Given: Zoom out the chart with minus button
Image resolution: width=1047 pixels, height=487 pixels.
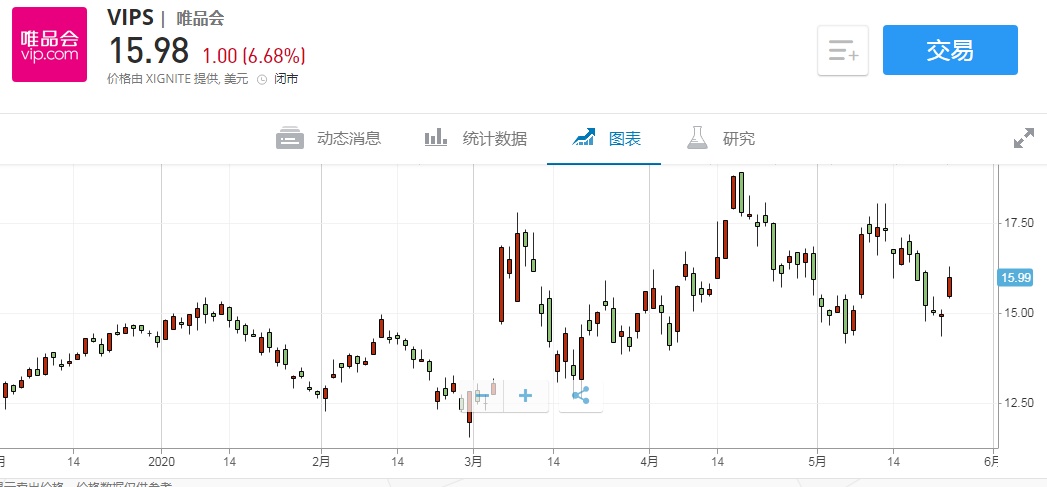Looking at the screenshot, I should click(481, 396).
